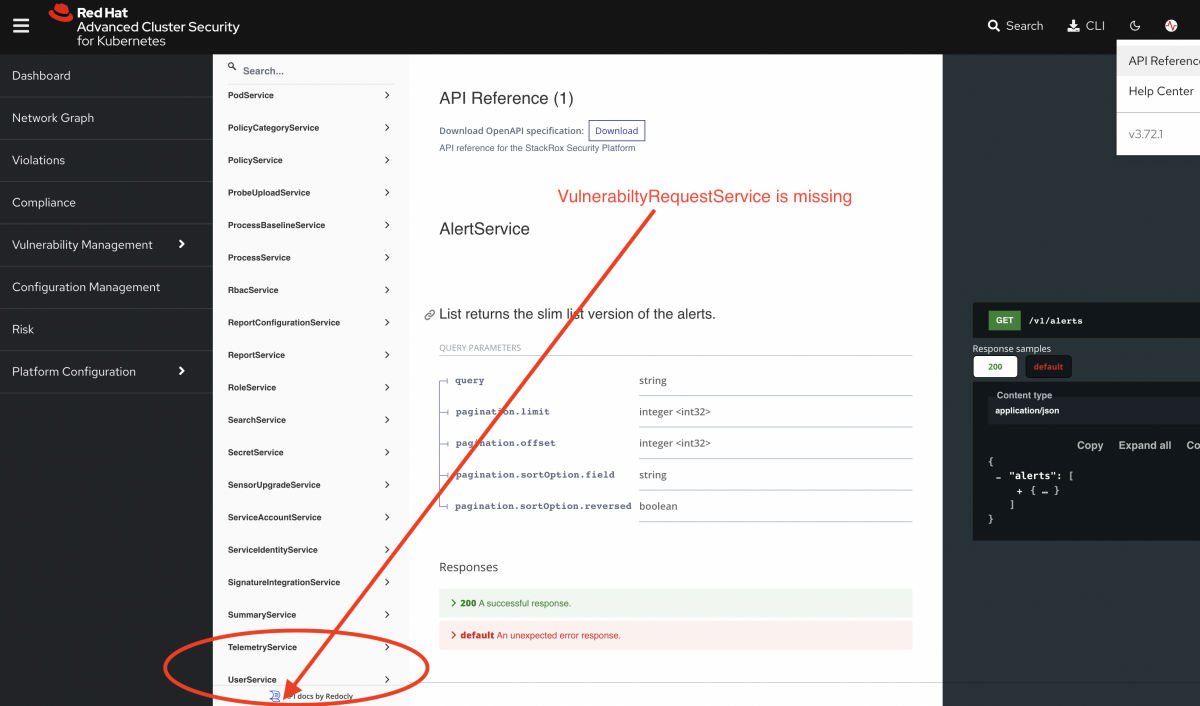This screenshot has height=706, width=1200.
Task: Click Expand all in the response sample panel
Action: click(1144, 445)
